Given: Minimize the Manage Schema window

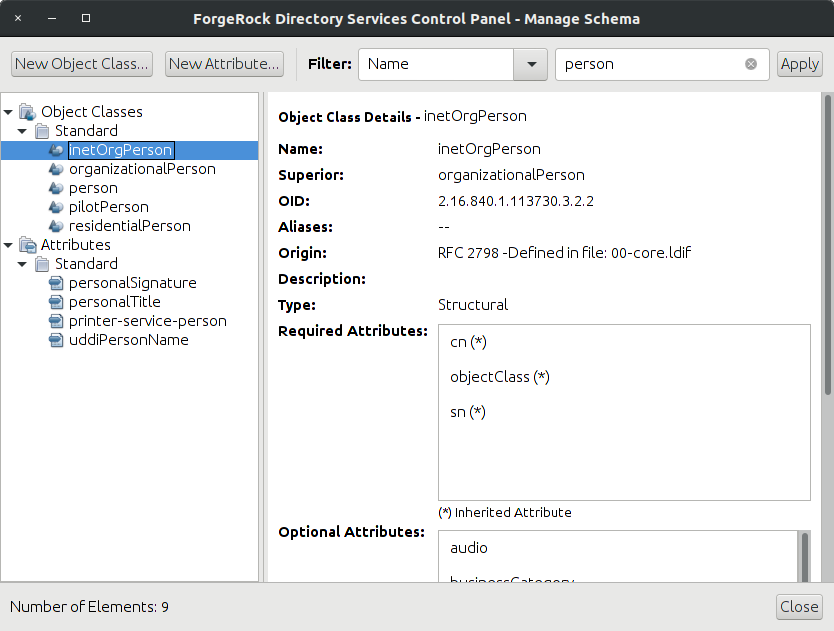Looking at the screenshot, I should coord(52,18).
